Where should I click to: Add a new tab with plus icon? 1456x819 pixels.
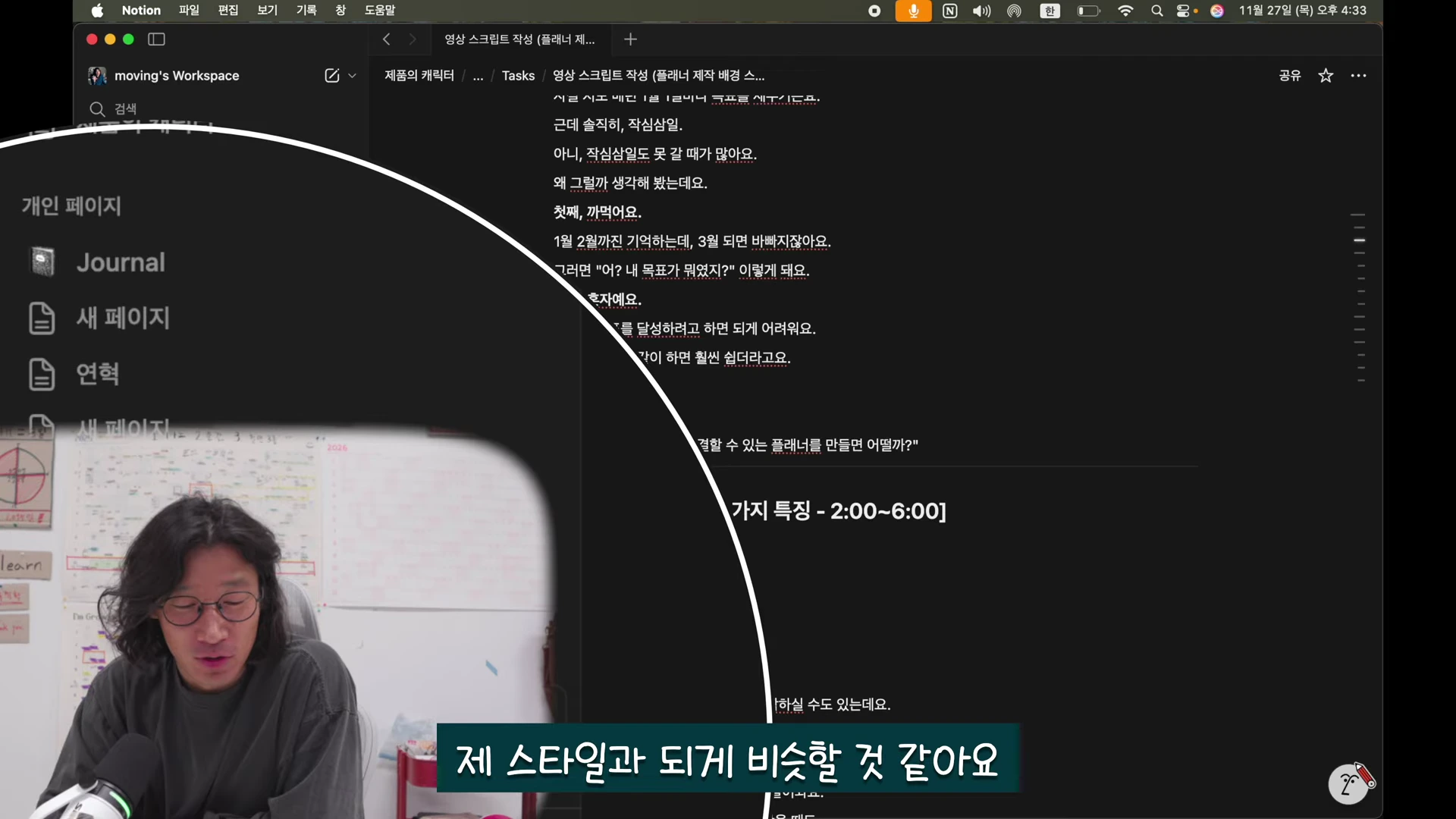tap(630, 39)
